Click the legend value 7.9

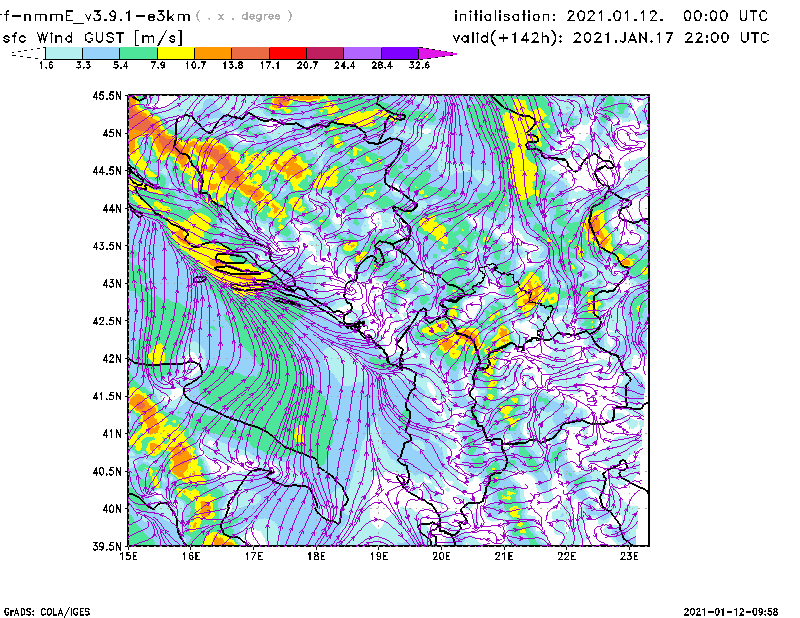tap(158, 65)
